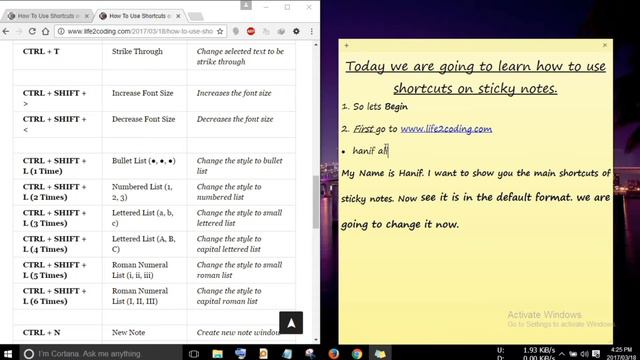Click 'going to change it now.' text

point(400,224)
